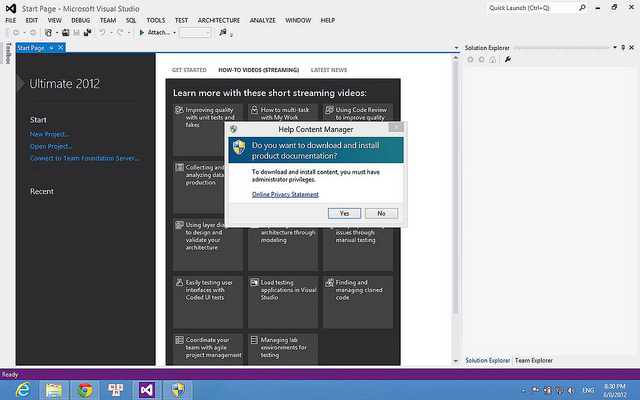Open File Explorer from the taskbar
This screenshot has height=400, width=640.
point(53,390)
